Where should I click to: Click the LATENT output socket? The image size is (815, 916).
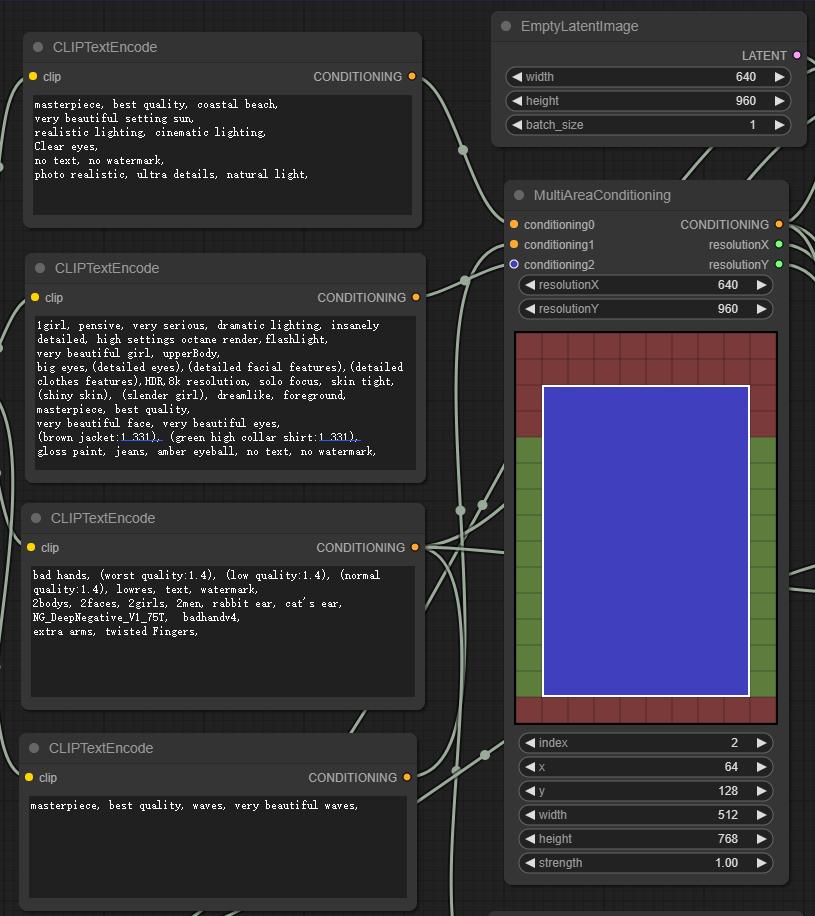(x=797, y=55)
